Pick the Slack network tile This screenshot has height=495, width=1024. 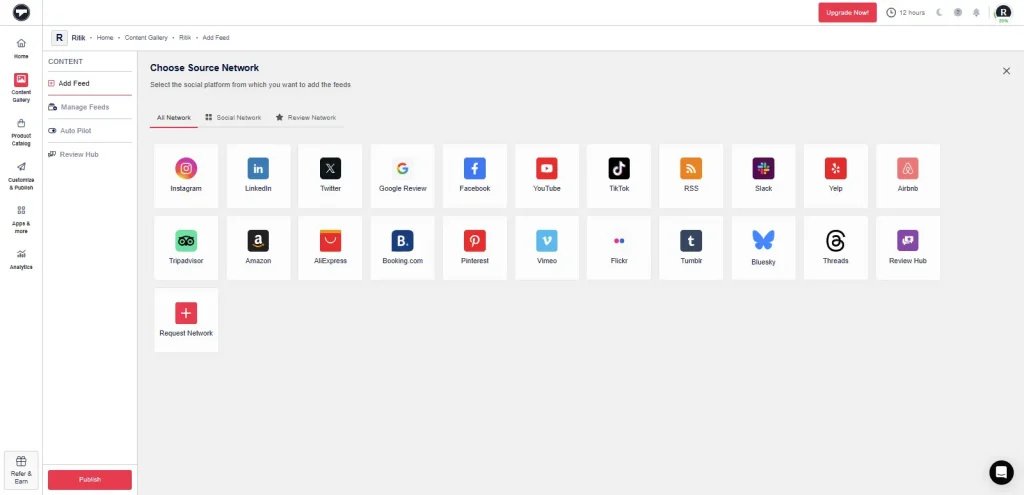tap(763, 169)
